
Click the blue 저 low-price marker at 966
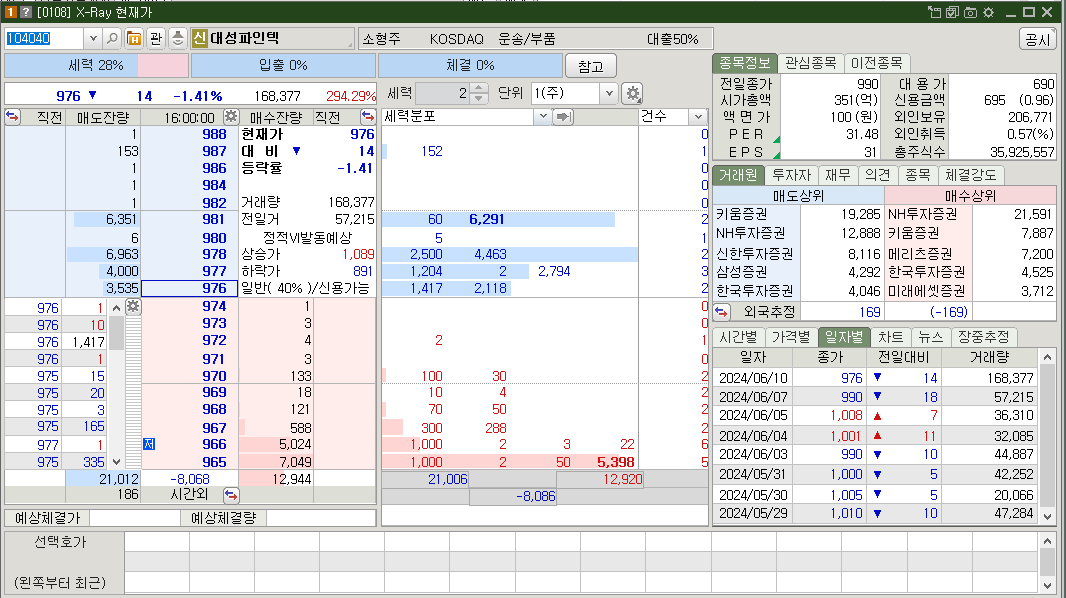pyautogui.click(x=150, y=444)
